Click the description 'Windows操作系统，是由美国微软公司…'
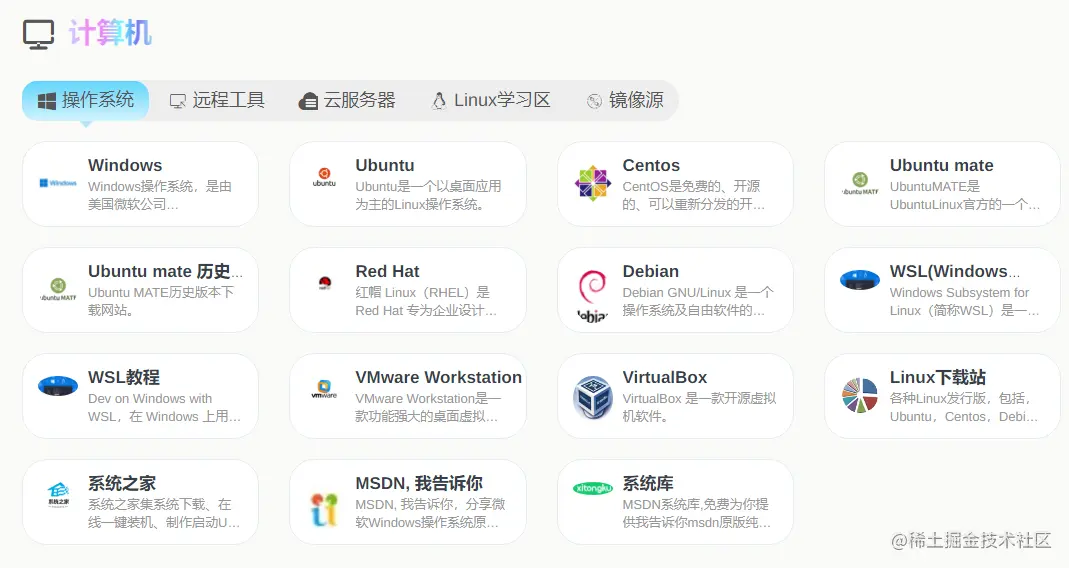 pos(160,195)
